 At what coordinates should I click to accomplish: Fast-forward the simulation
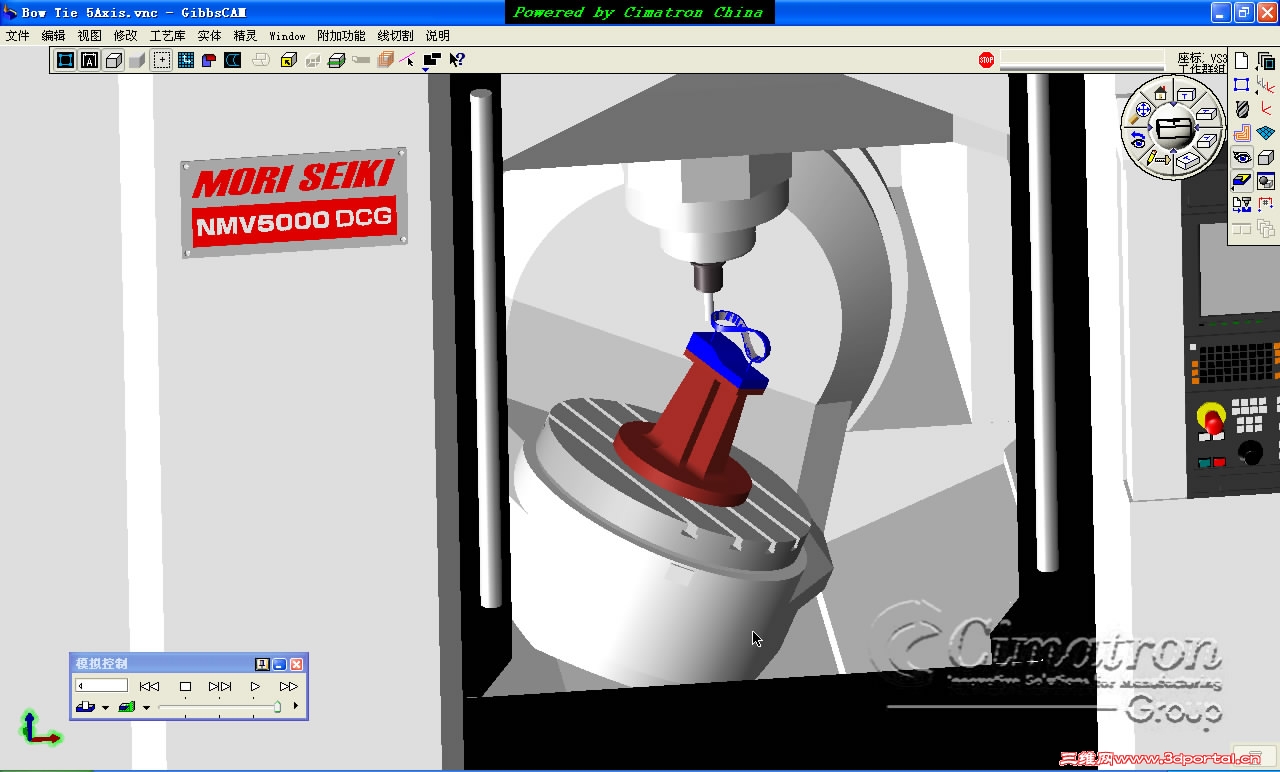289,687
